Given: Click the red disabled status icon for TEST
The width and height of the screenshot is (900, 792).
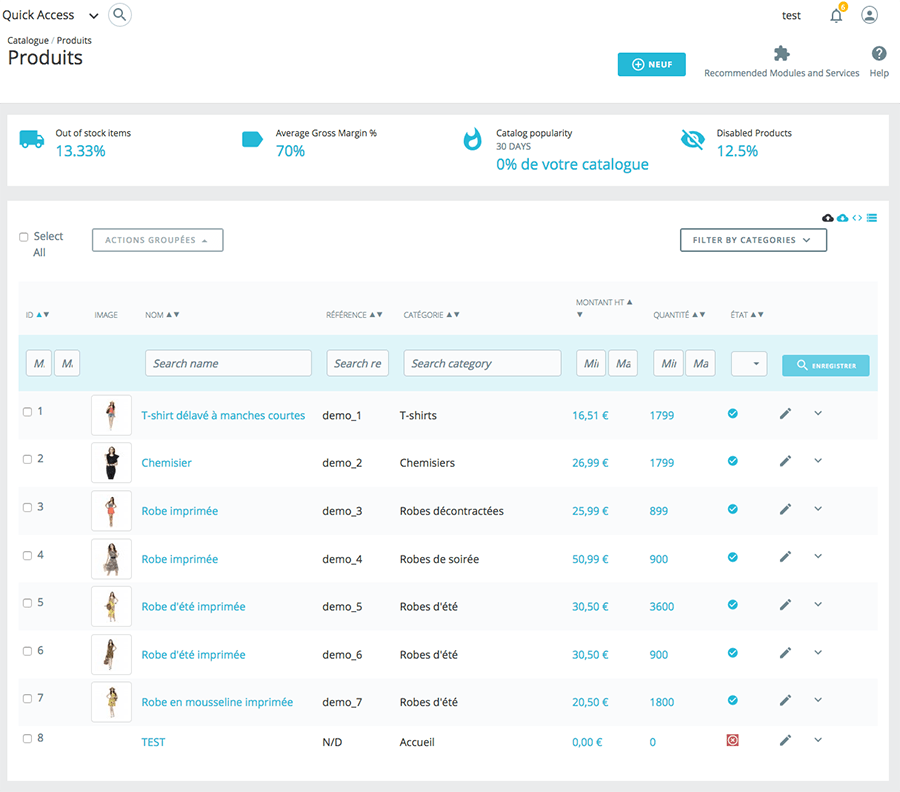Looking at the screenshot, I should tap(733, 740).
